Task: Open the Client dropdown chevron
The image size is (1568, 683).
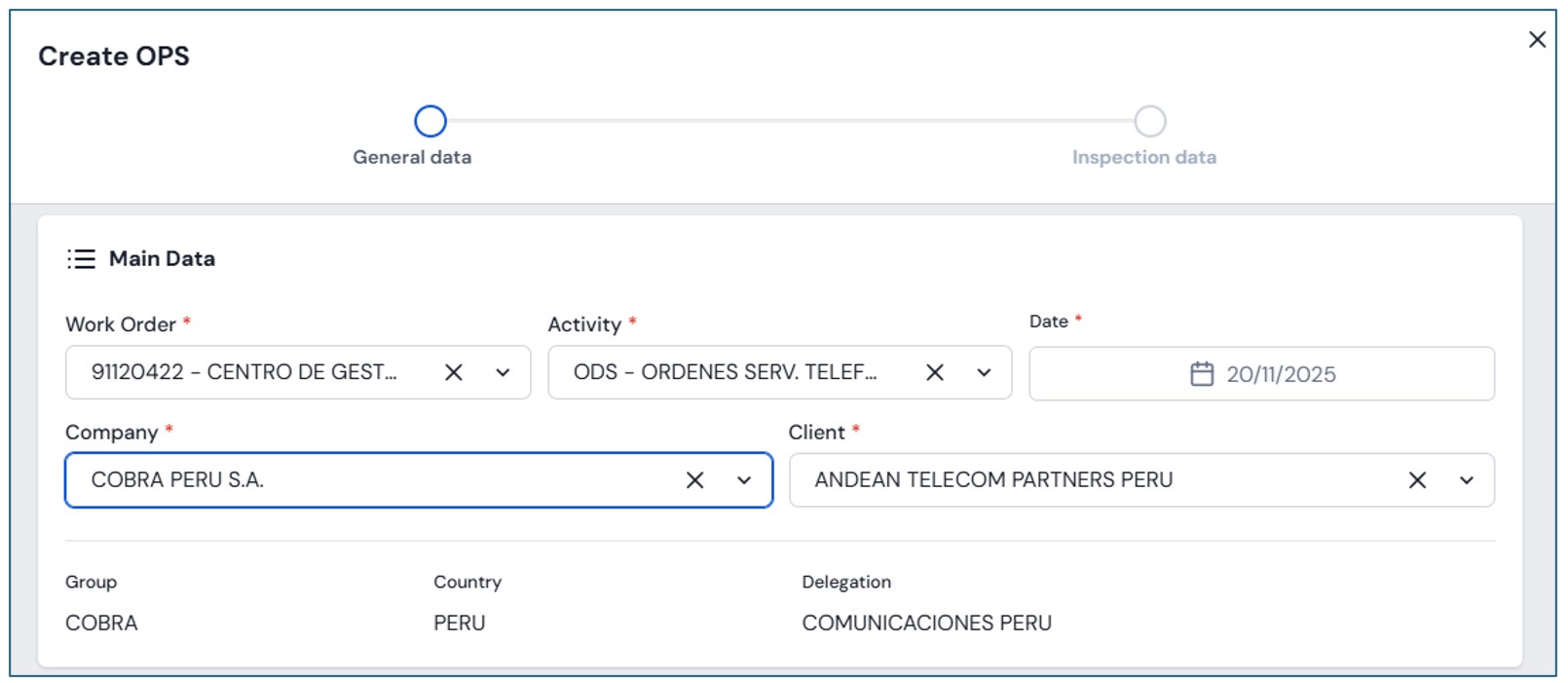Action: [1466, 480]
